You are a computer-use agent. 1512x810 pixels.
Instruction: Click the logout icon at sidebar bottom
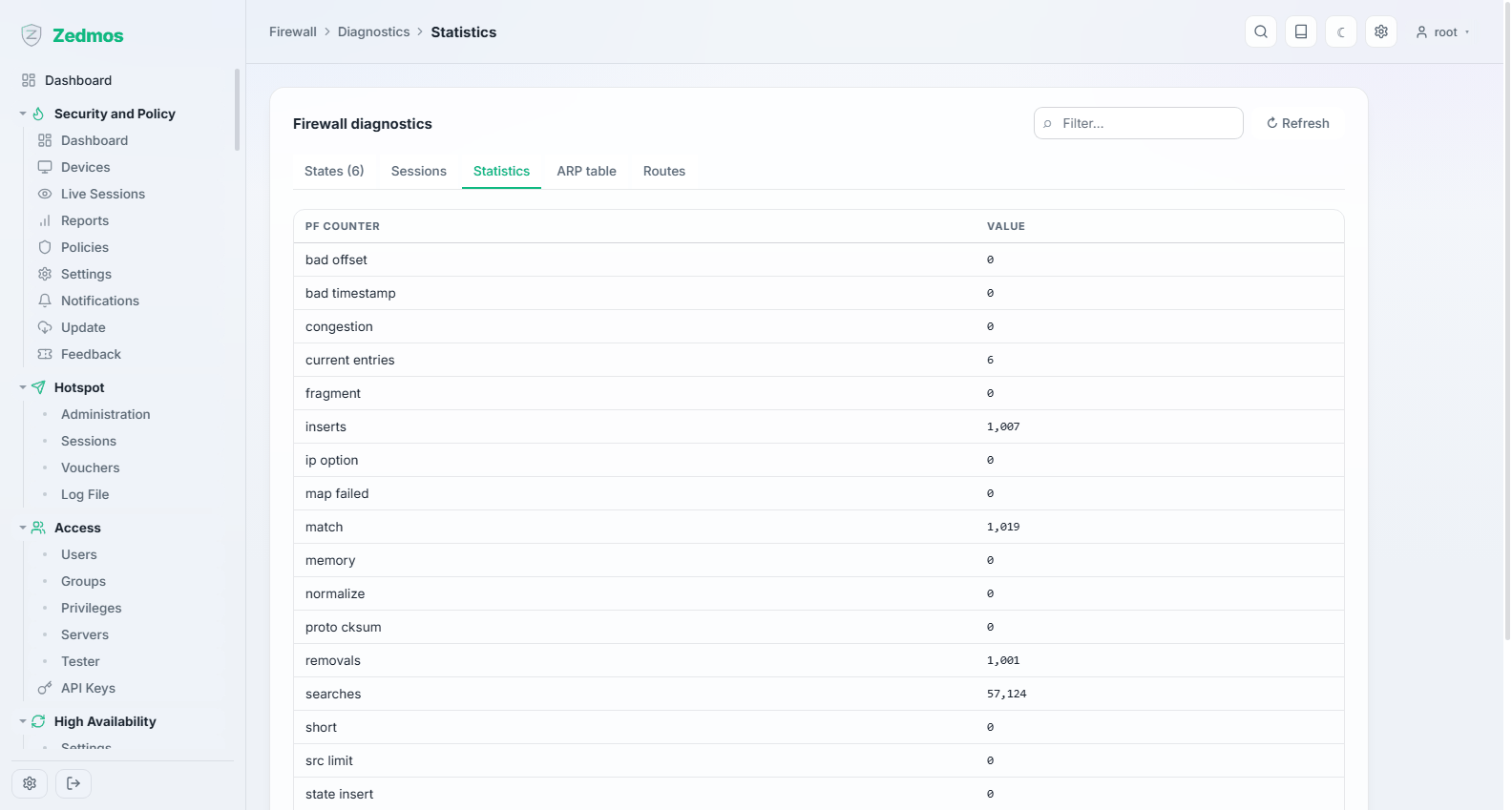coord(73,783)
